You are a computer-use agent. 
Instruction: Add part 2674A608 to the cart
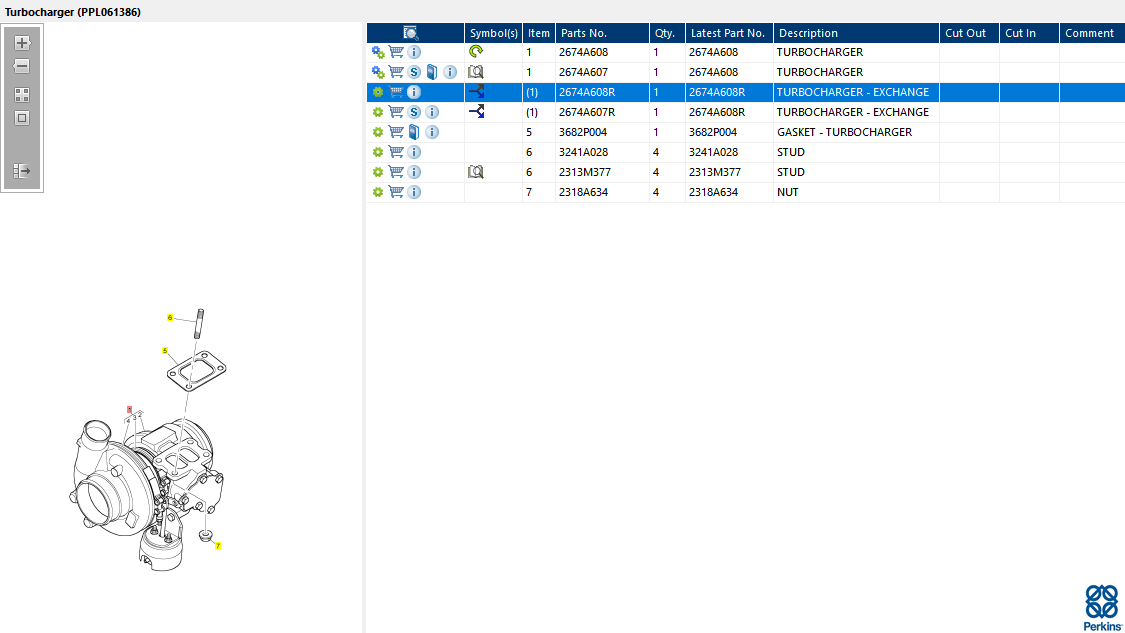tap(396, 52)
